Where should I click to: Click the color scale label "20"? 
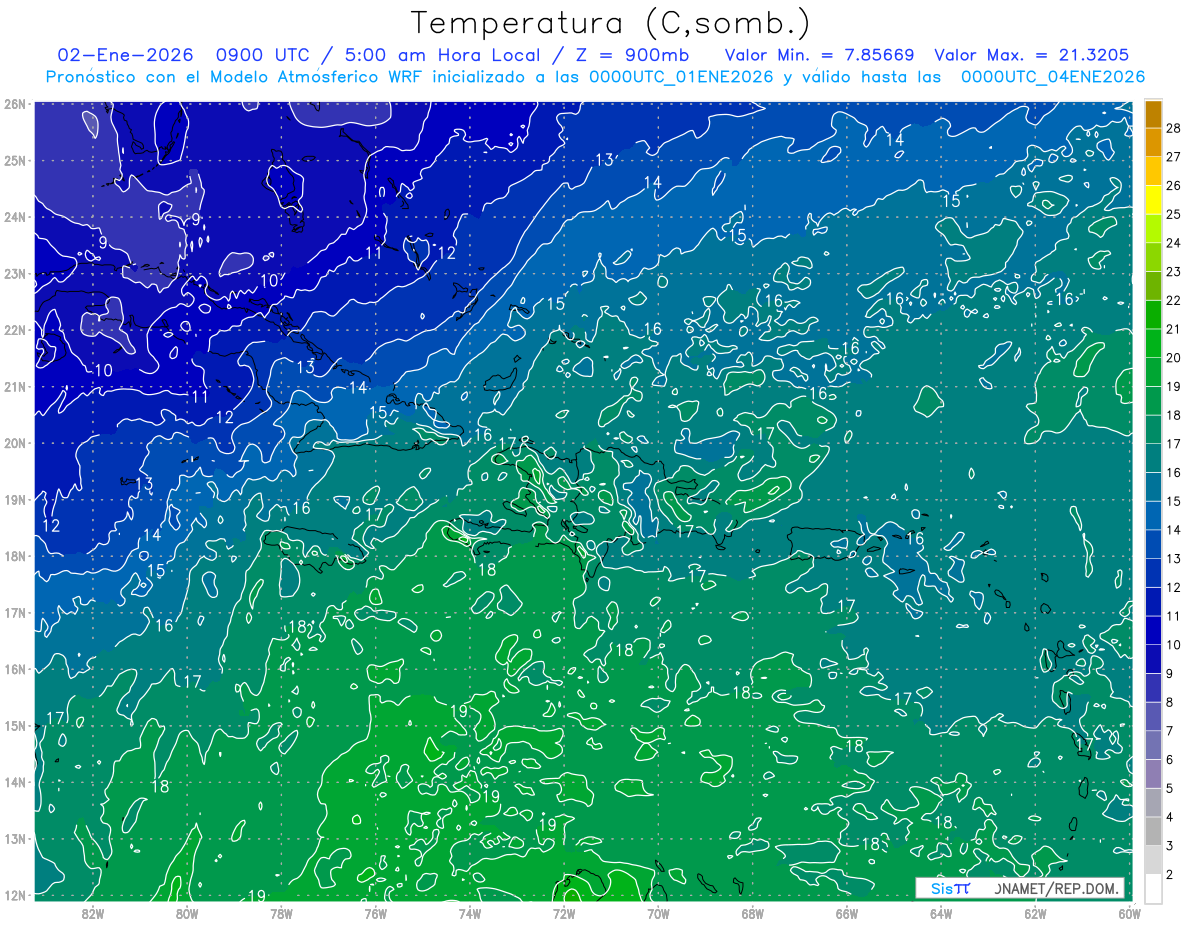point(1173,357)
